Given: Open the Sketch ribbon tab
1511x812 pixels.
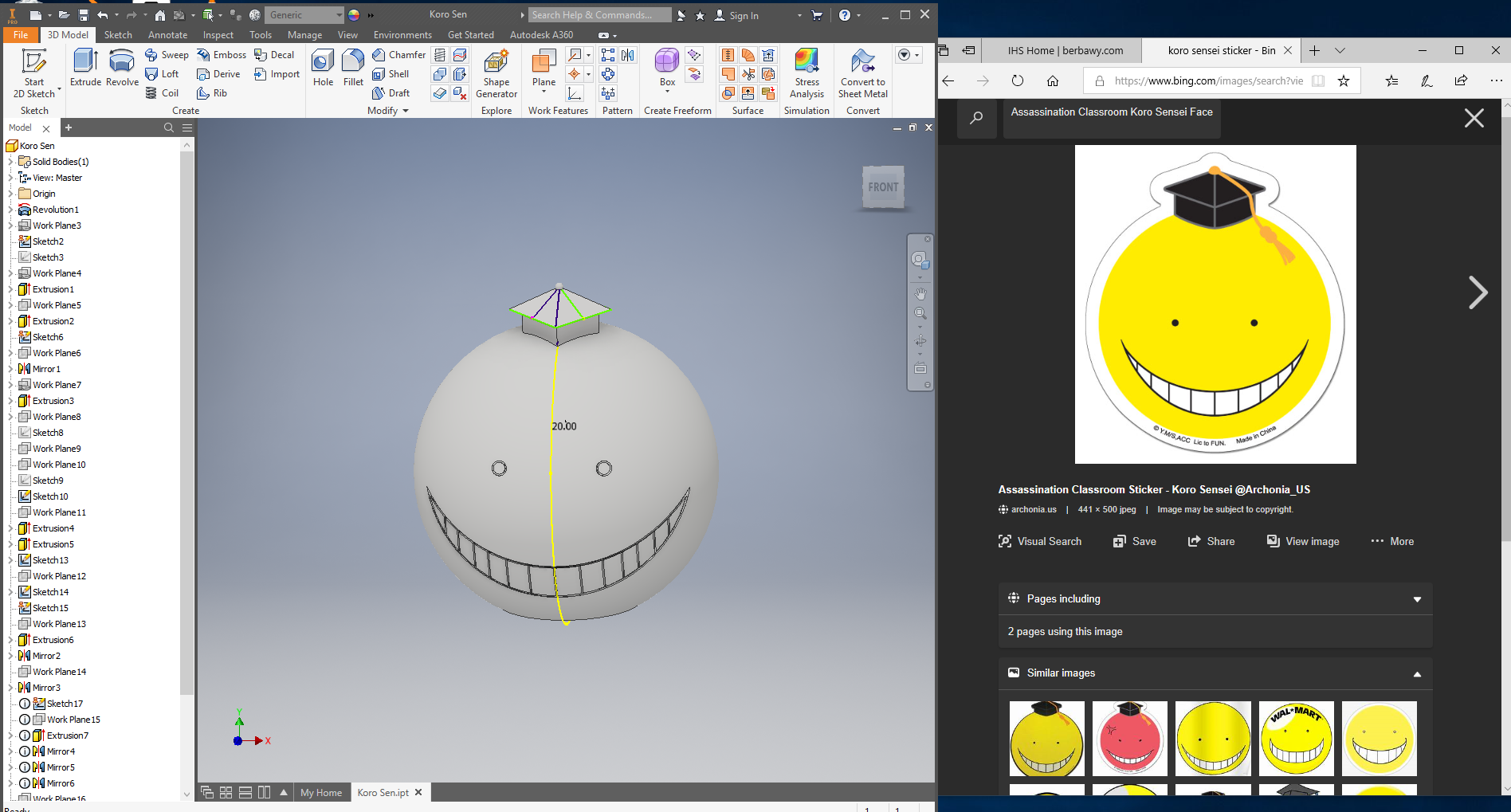Looking at the screenshot, I should click(x=118, y=35).
